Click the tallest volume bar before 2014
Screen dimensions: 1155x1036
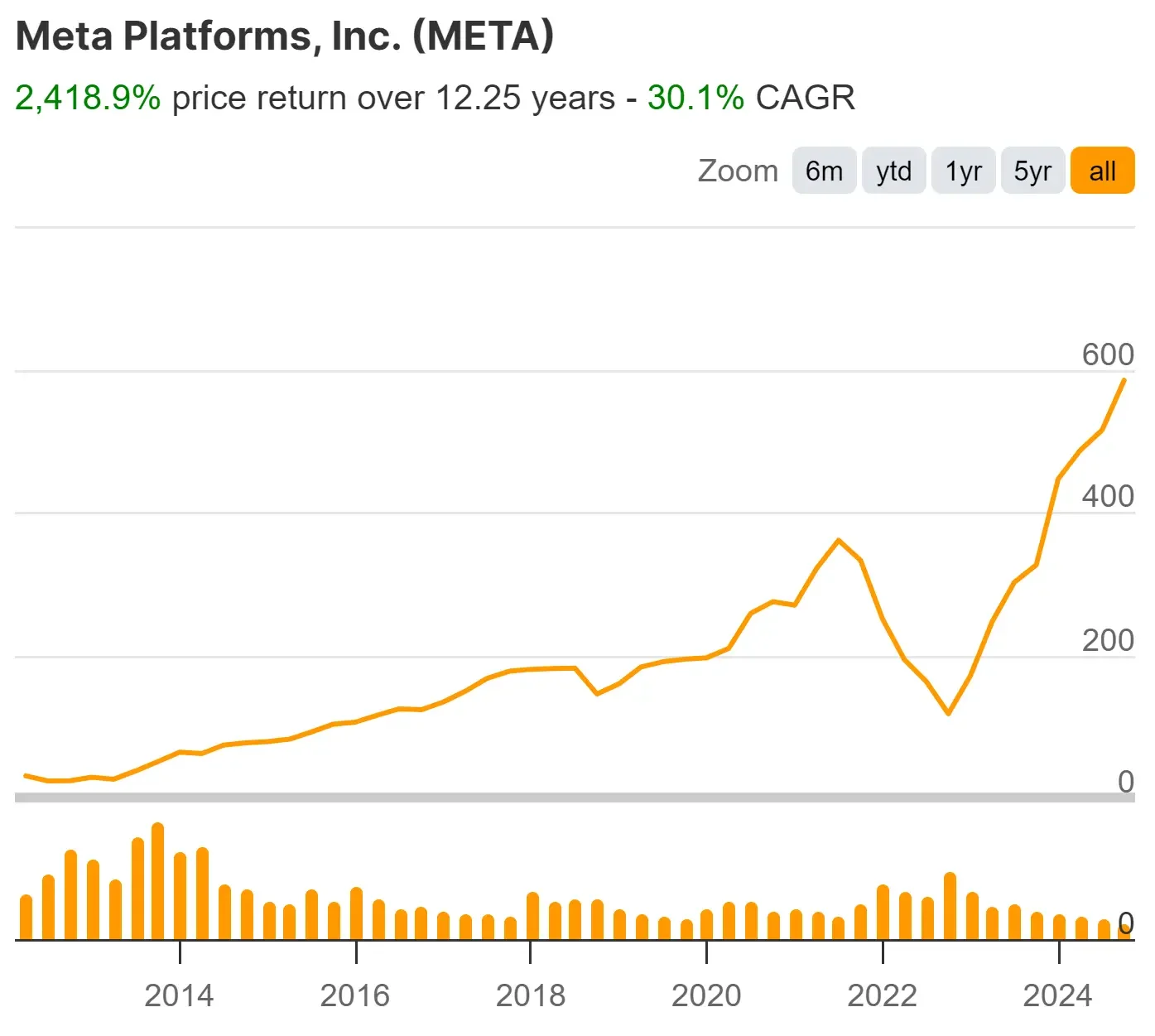pos(157,881)
